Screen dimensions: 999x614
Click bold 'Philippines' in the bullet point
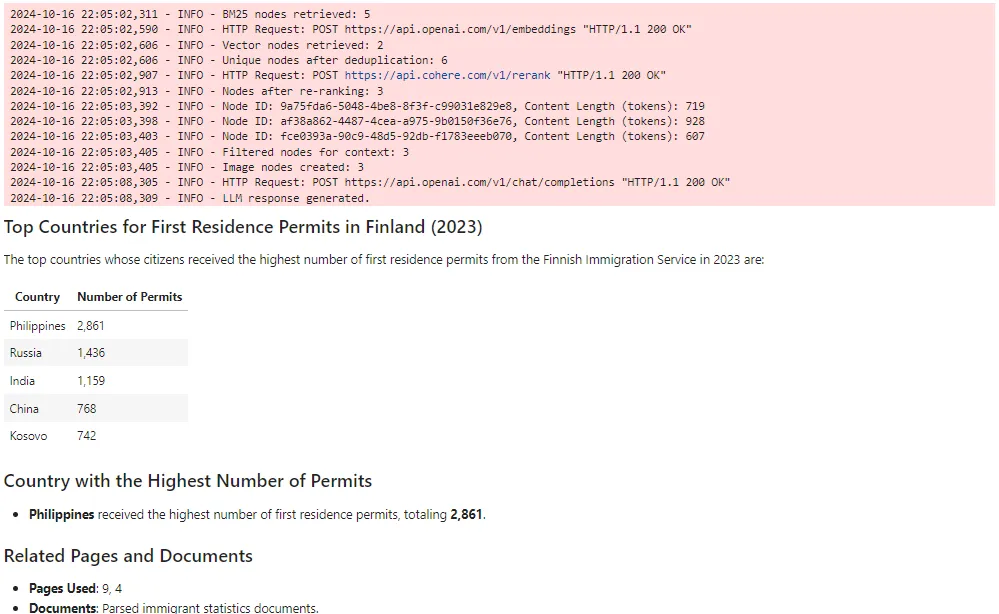point(61,515)
